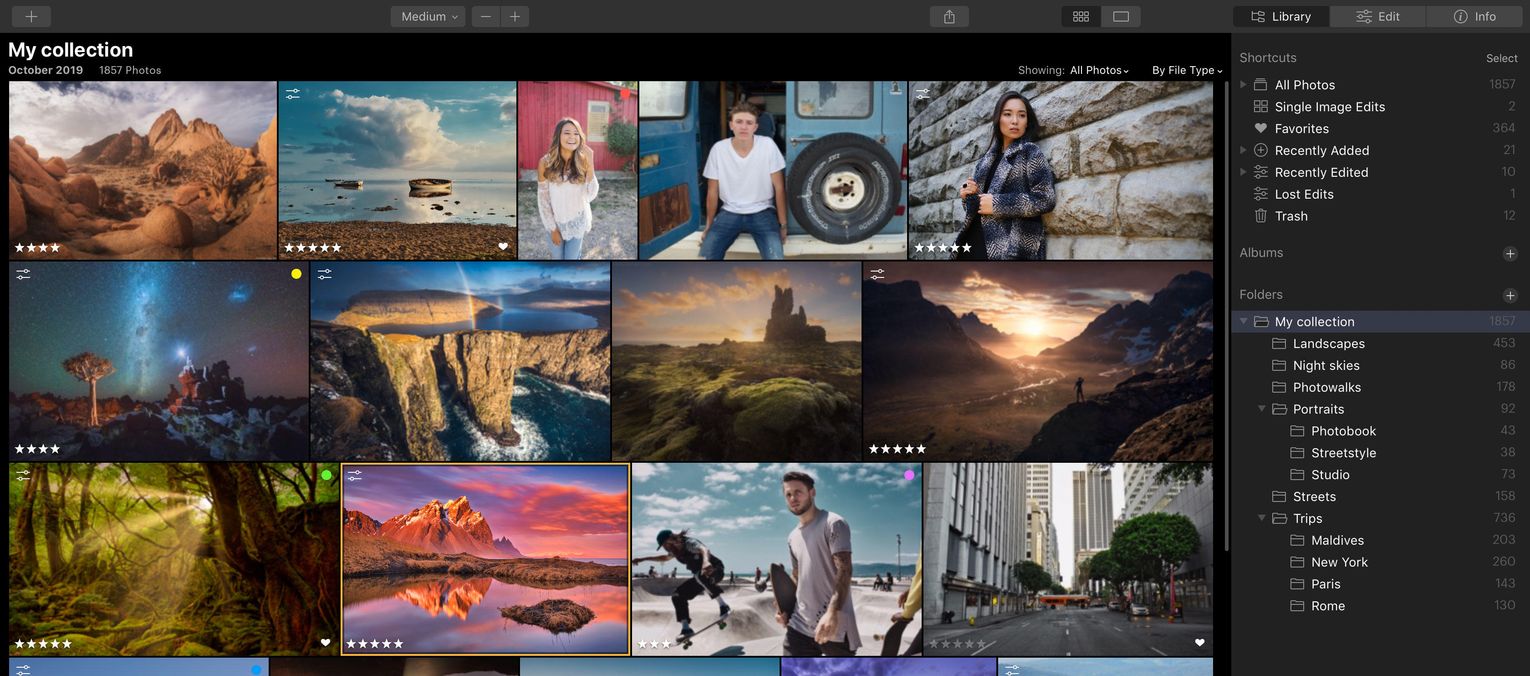Open the All Photos filter dropdown
The image size is (1530, 676).
point(1097,70)
